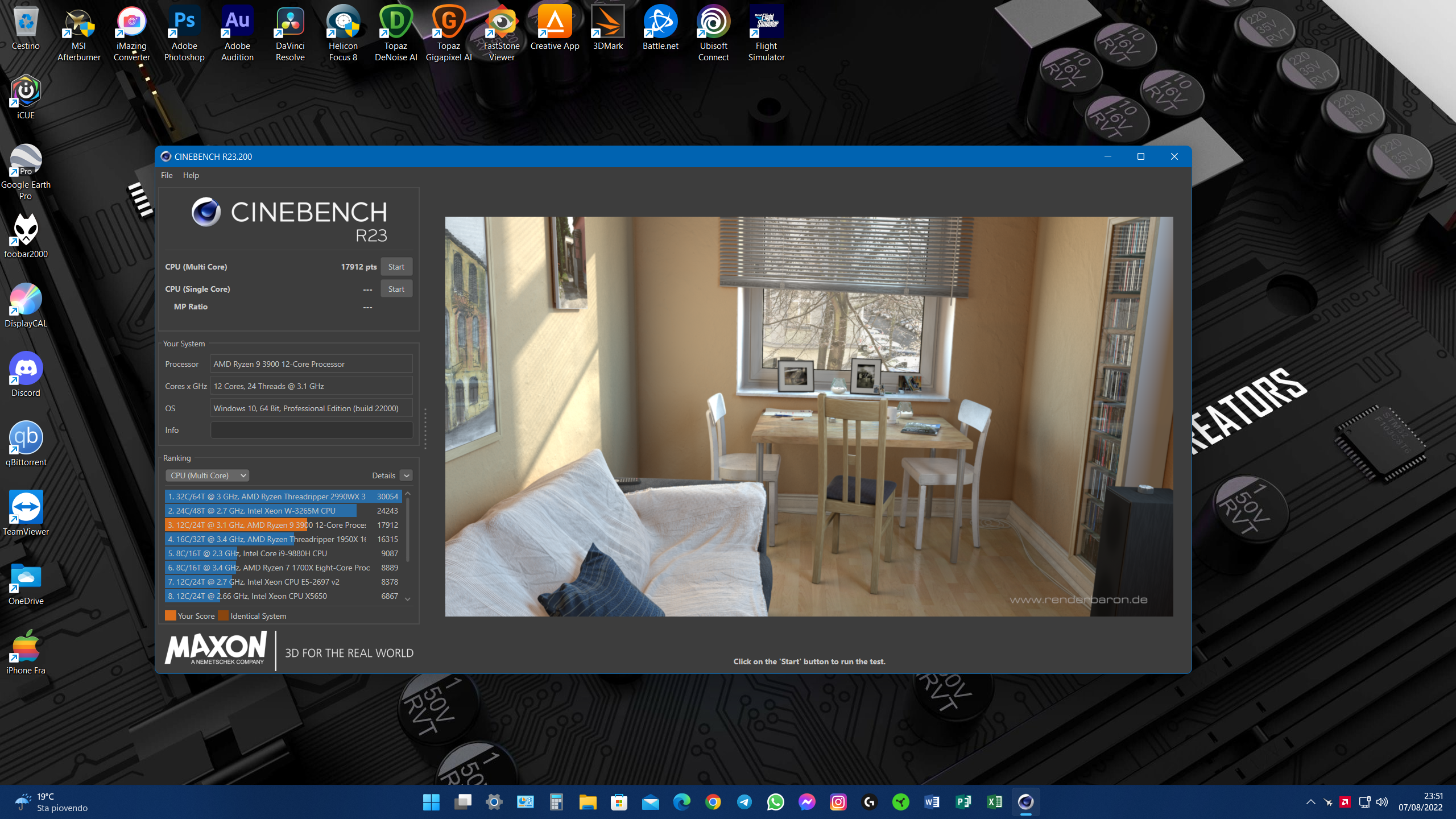The image size is (1456, 819).
Task: Select the Ryzen 7 1700X ranking row
Action: point(283,568)
